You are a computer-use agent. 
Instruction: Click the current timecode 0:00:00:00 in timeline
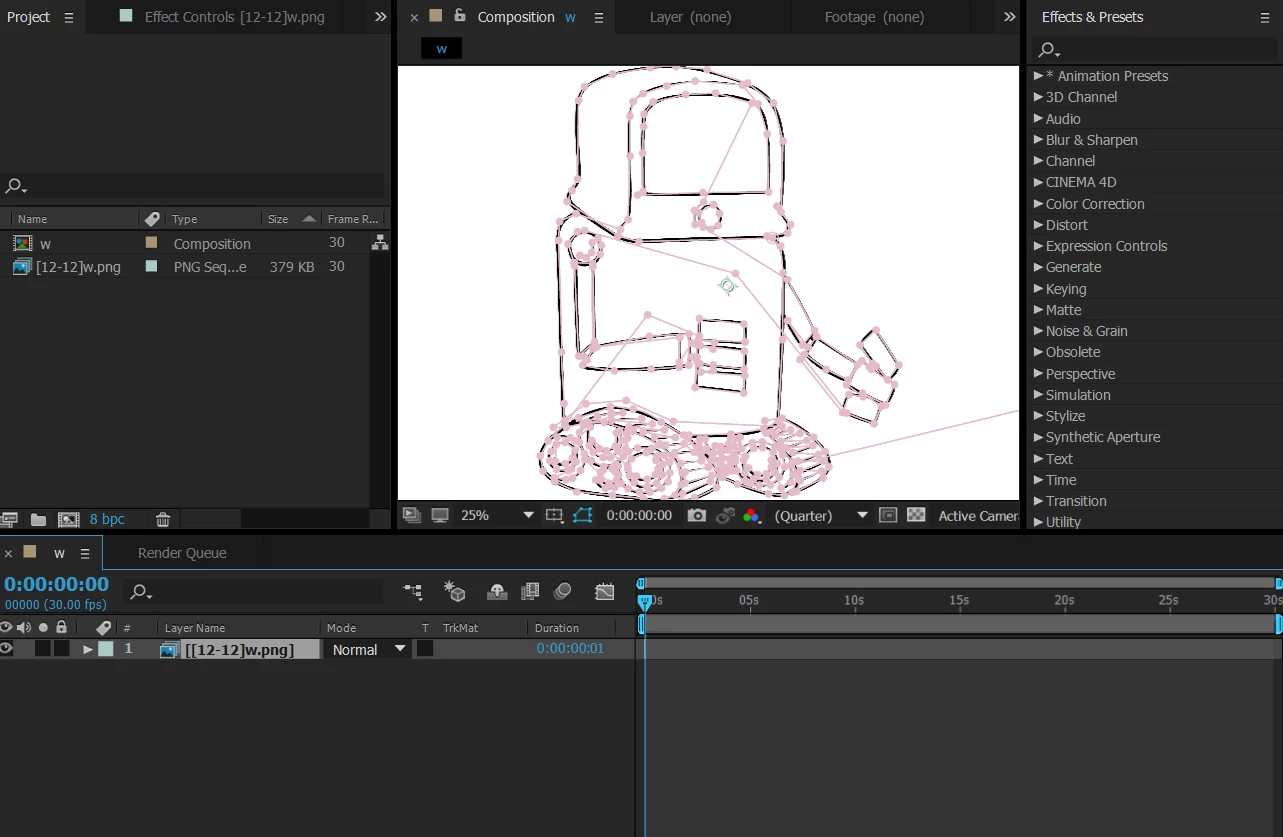click(56, 584)
